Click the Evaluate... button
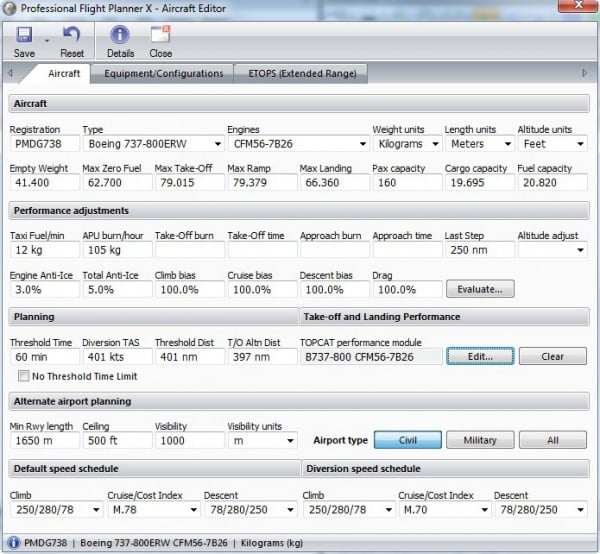600x554 pixels. [480, 289]
